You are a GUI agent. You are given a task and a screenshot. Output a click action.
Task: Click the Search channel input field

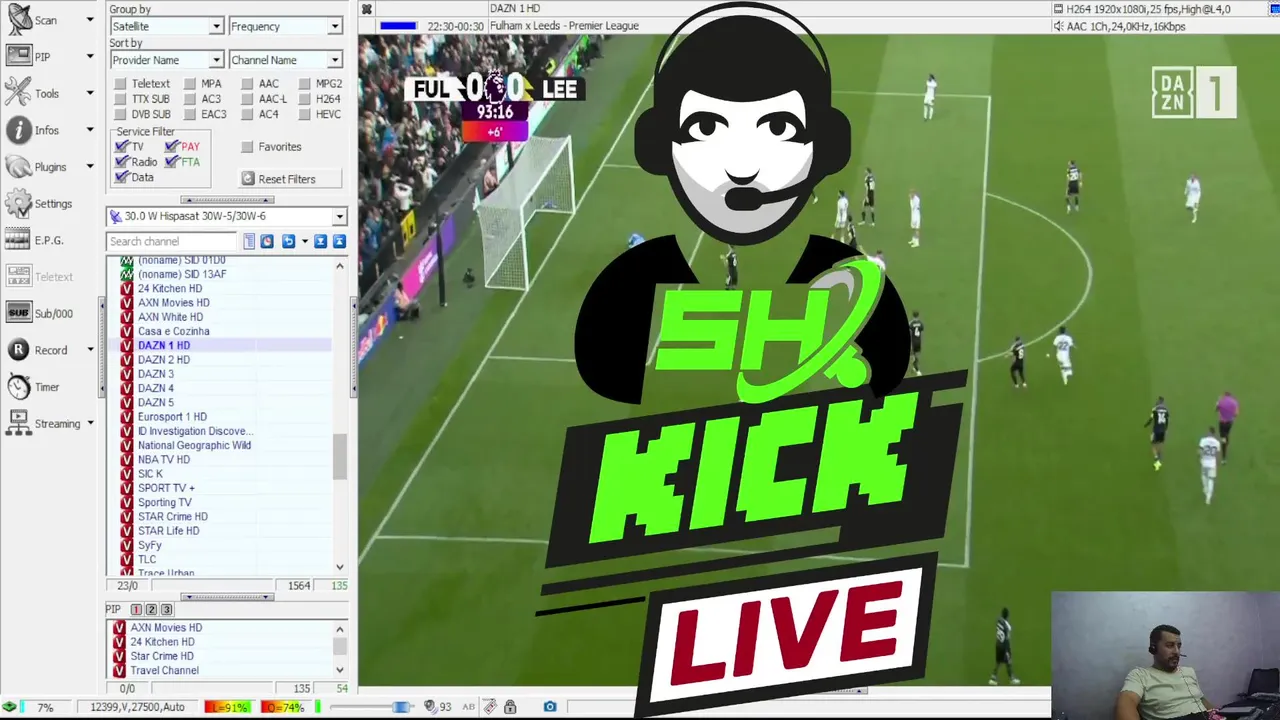click(172, 241)
